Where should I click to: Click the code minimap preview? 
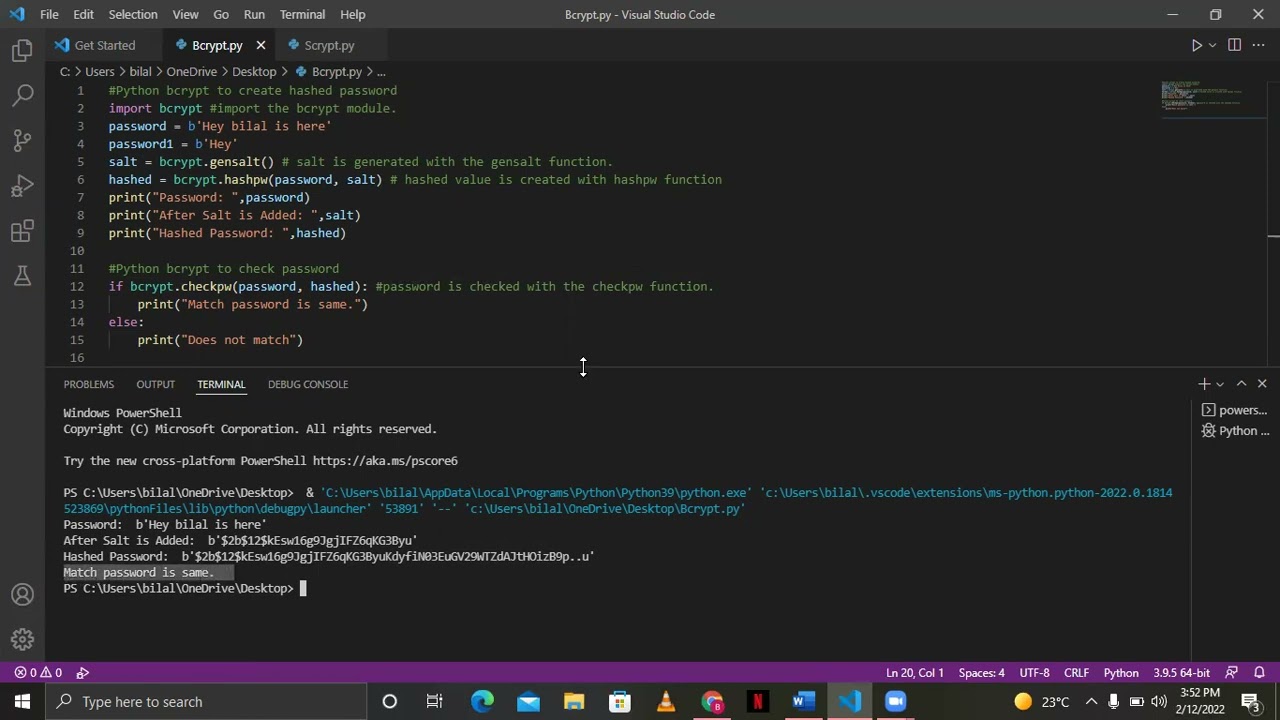[1214, 97]
